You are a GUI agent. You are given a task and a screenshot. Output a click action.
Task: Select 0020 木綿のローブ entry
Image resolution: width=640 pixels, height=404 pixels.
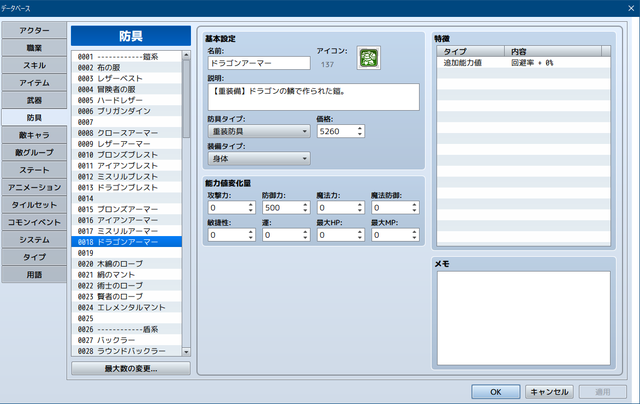(x=127, y=264)
